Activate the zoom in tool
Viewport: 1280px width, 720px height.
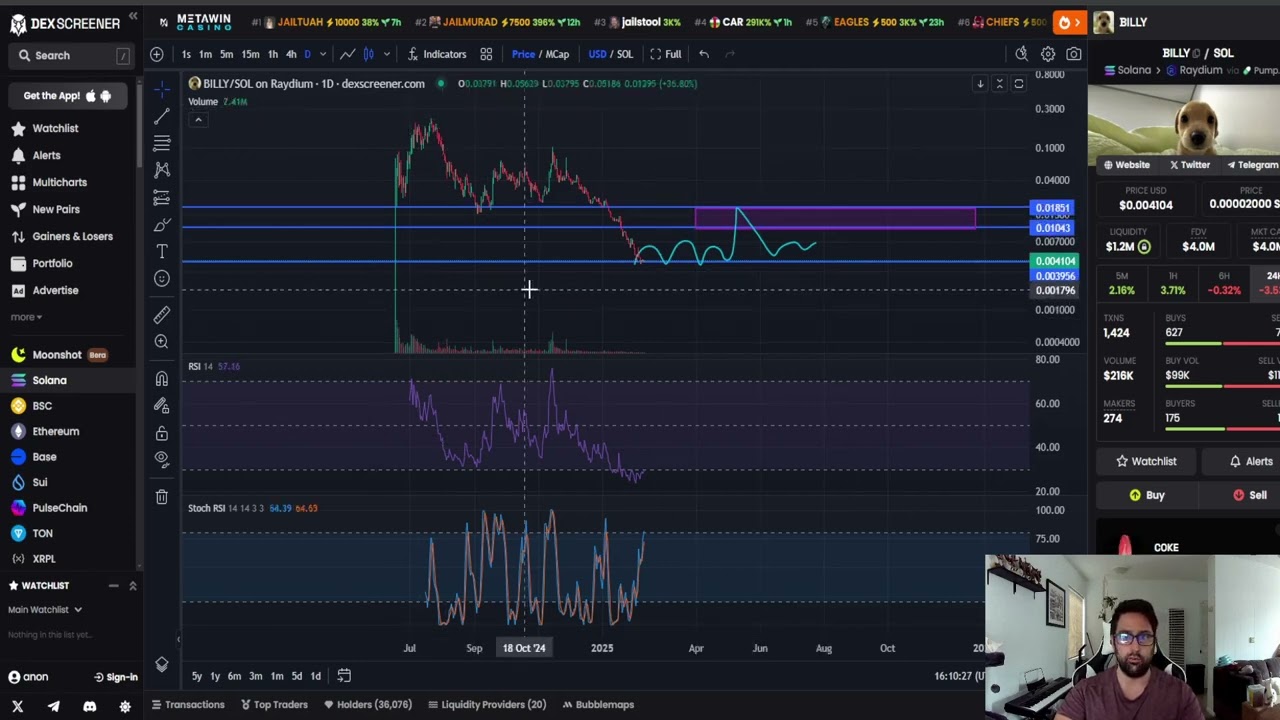[x=162, y=342]
